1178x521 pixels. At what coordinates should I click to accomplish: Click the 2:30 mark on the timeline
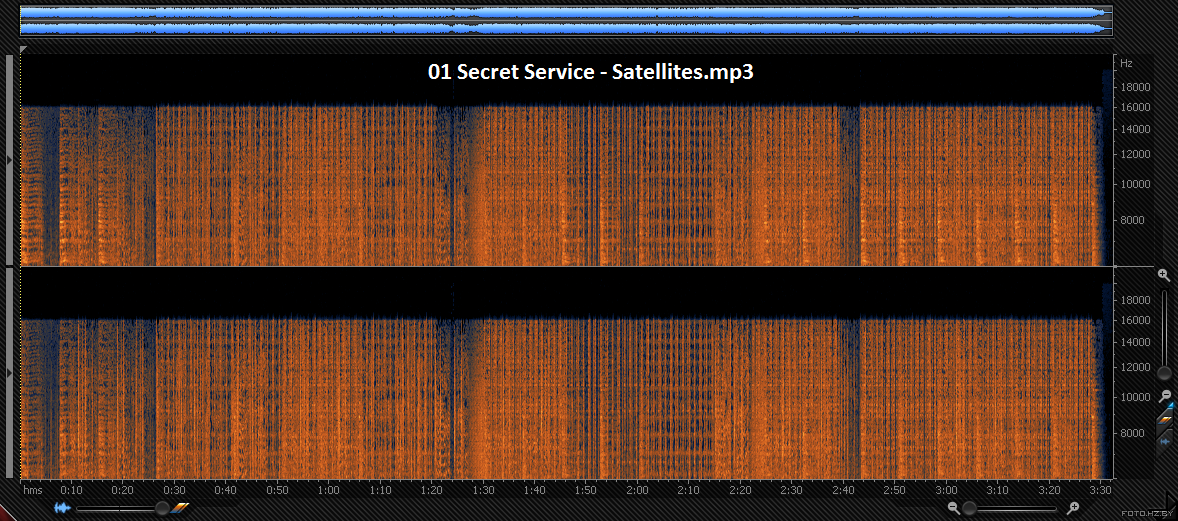[791, 490]
